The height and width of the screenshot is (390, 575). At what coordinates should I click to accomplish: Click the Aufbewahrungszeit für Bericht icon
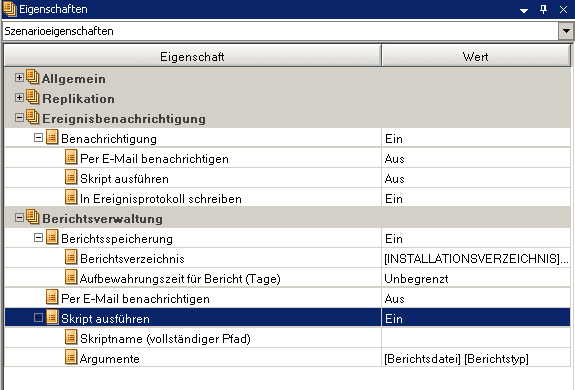(71, 277)
